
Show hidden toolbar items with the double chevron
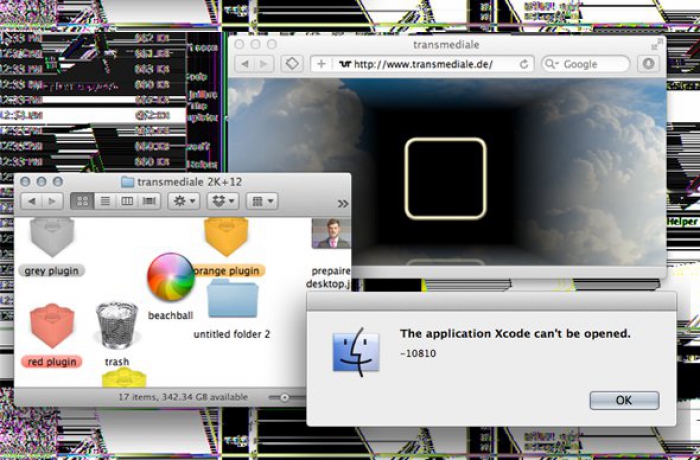point(342,204)
